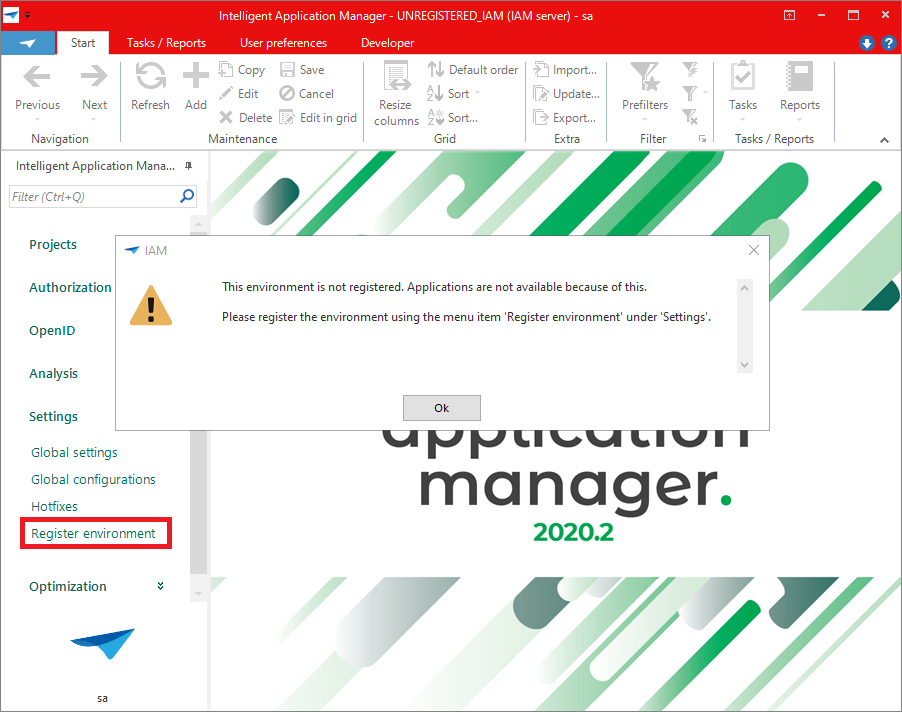Open Global settings

(x=74, y=453)
